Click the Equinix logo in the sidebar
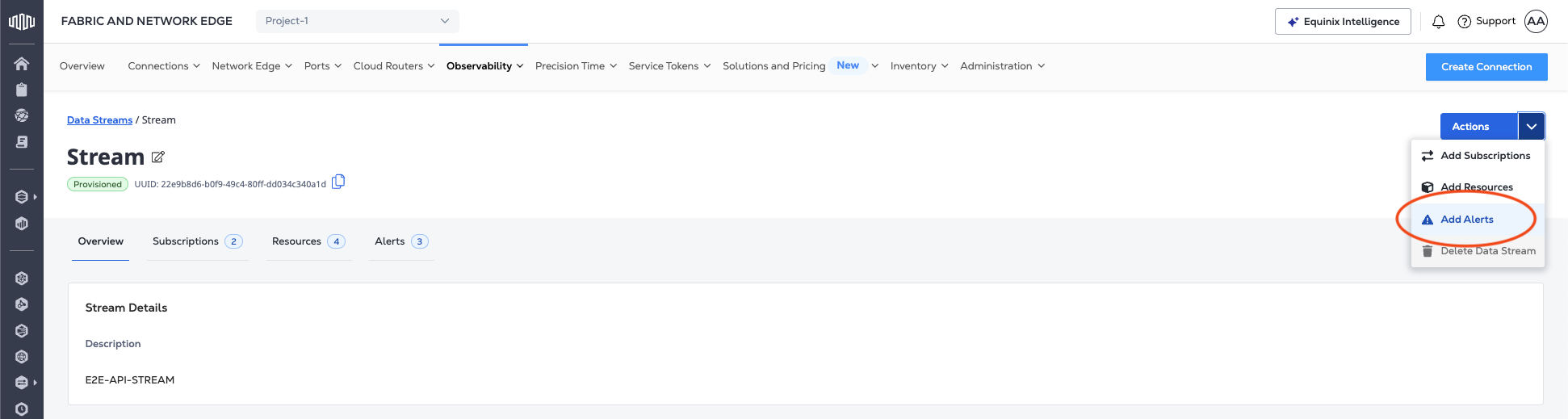 [22, 22]
